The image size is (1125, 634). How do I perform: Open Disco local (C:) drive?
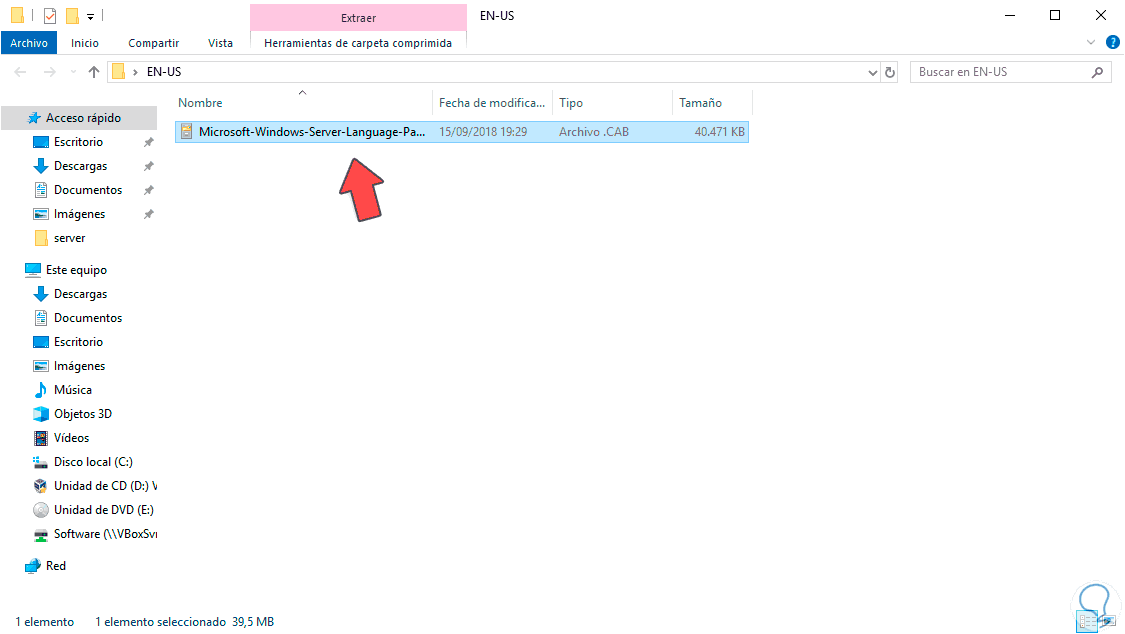[93, 462]
